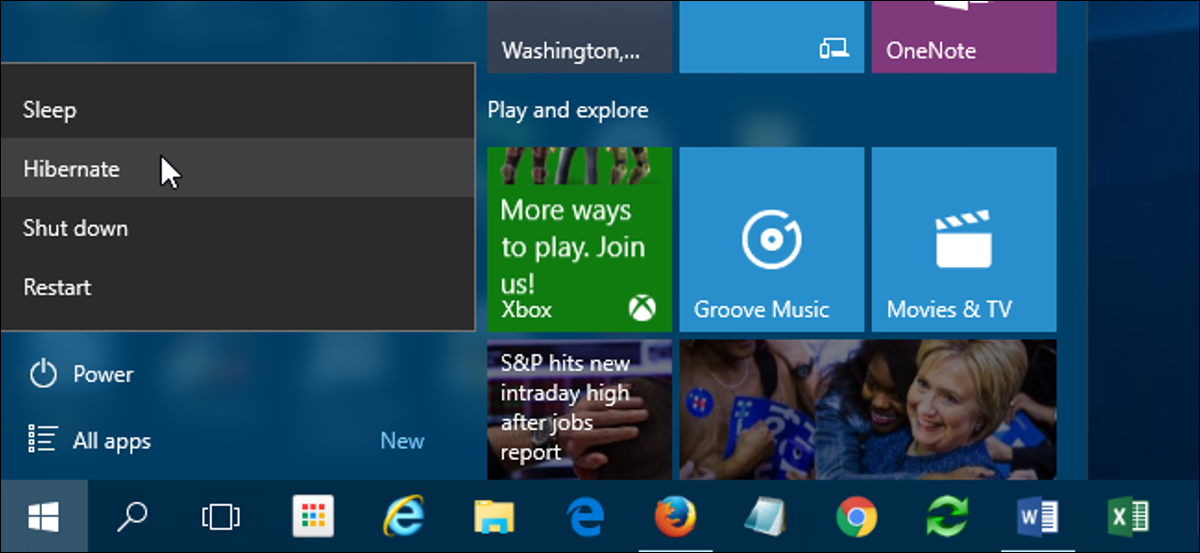Open File Explorer from the taskbar
Viewport: 1200px width, 553px height.
tap(494, 517)
